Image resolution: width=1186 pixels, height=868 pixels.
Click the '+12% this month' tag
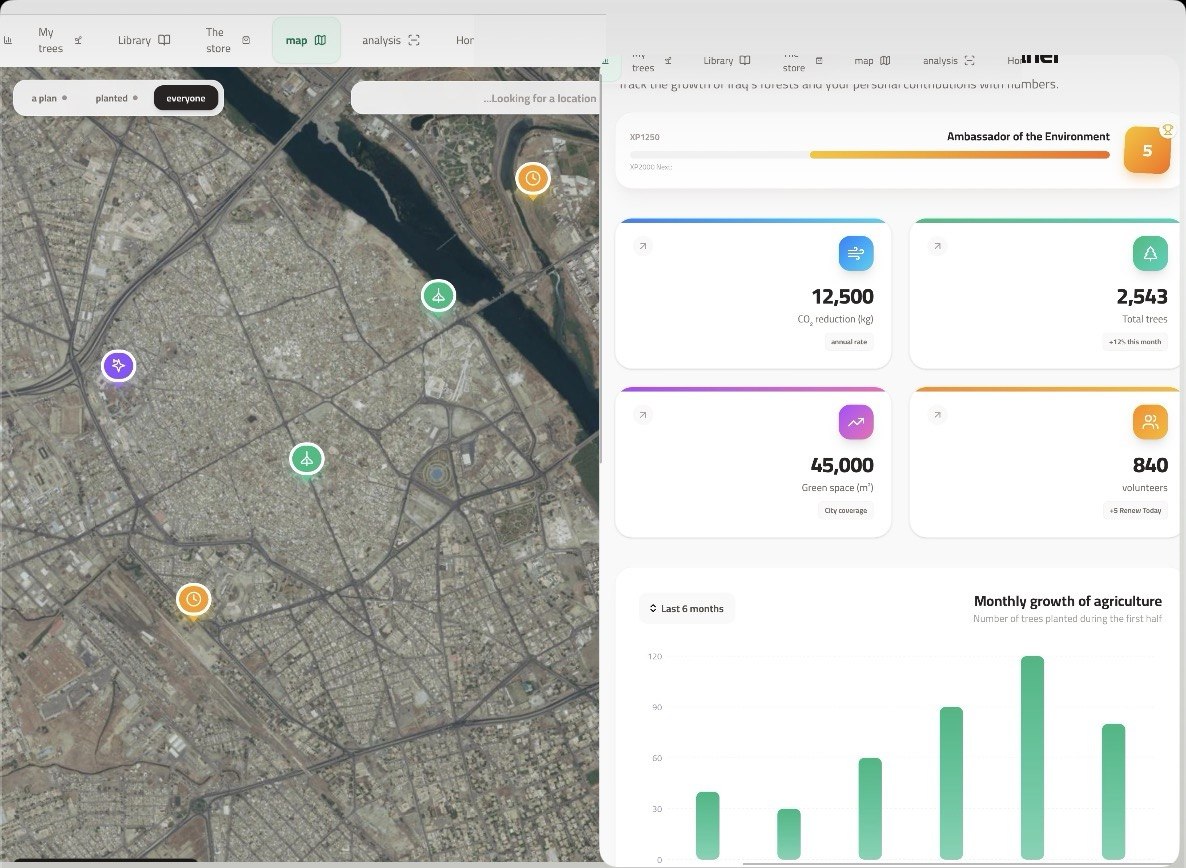pyautogui.click(x=1135, y=342)
